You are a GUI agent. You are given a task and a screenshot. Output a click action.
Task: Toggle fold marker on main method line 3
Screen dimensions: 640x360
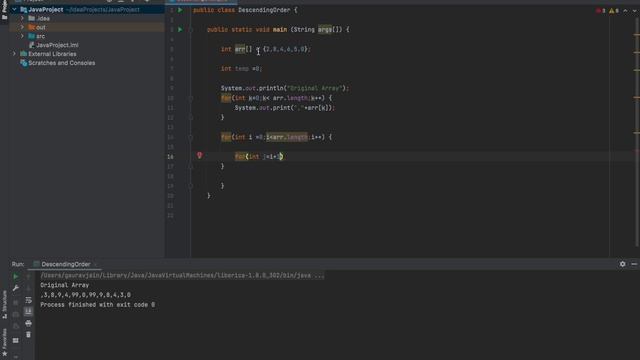point(191,29)
